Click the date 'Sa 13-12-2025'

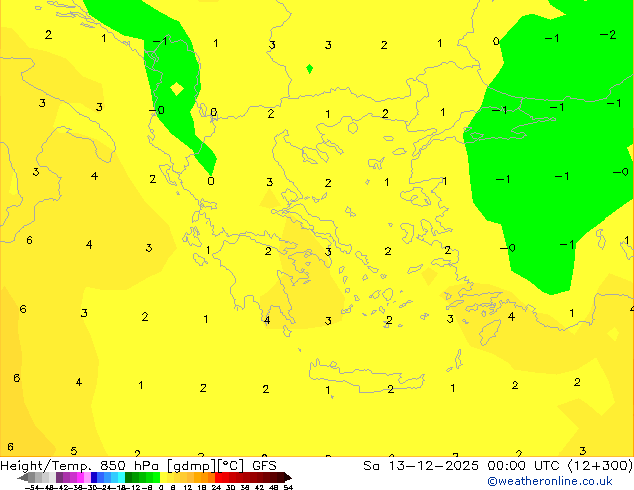[x=421, y=466]
